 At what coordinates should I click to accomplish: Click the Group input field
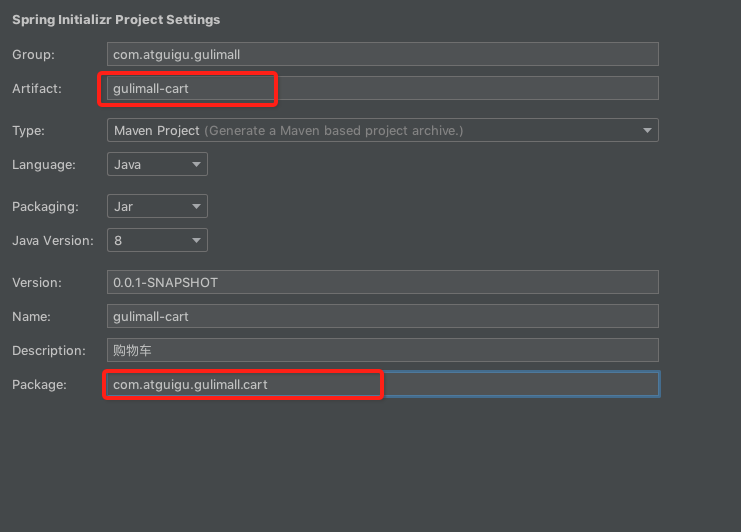(x=382, y=54)
